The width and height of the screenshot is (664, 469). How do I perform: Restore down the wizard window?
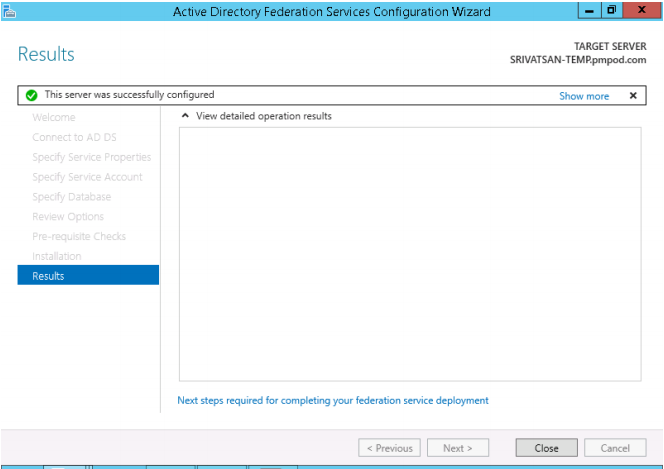click(611, 10)
